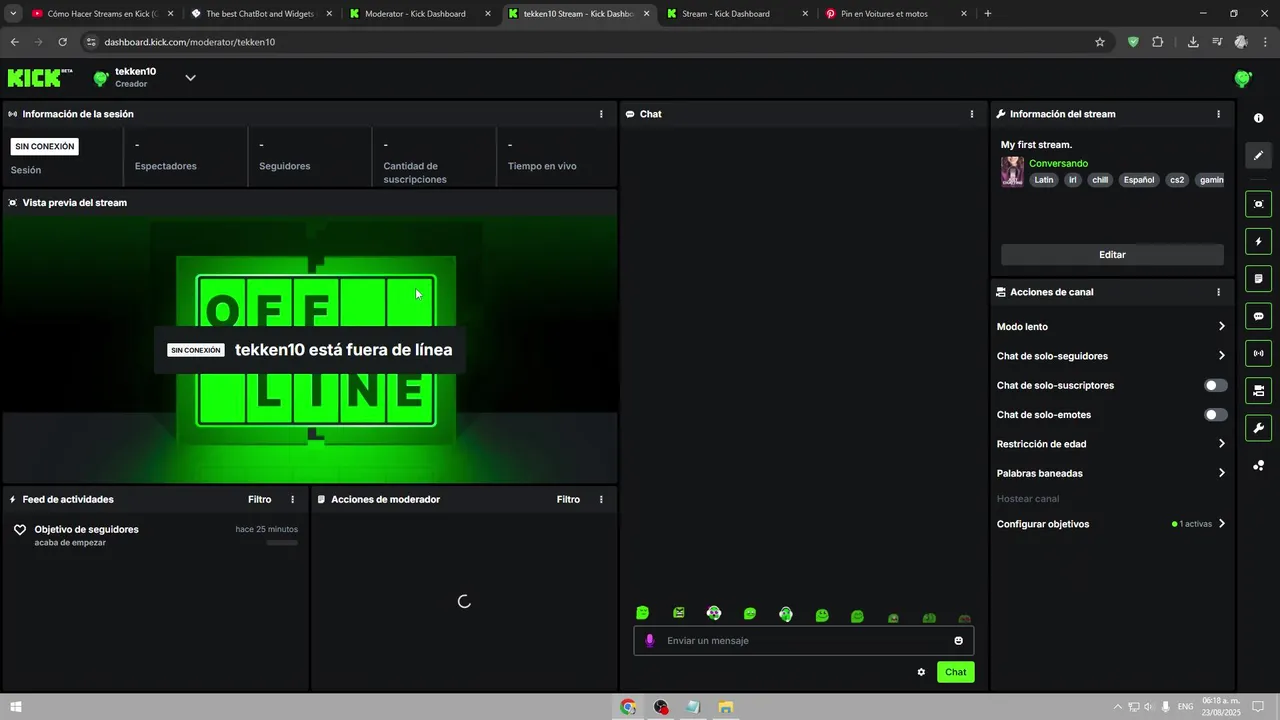Switch to The best ChatBot and Widgets tab
Viewport: 1280px width, 720px height.
coord(261,14)
